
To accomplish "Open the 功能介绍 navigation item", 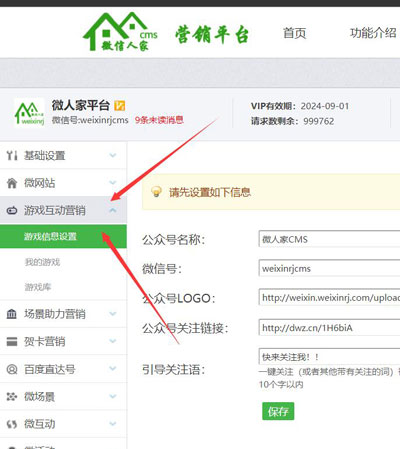I will (x=373, y=33).
